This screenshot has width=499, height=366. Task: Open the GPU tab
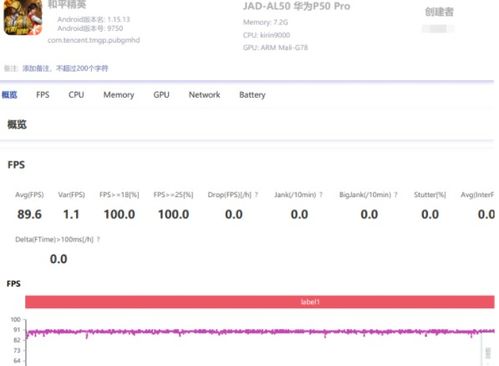click(161, 95)
